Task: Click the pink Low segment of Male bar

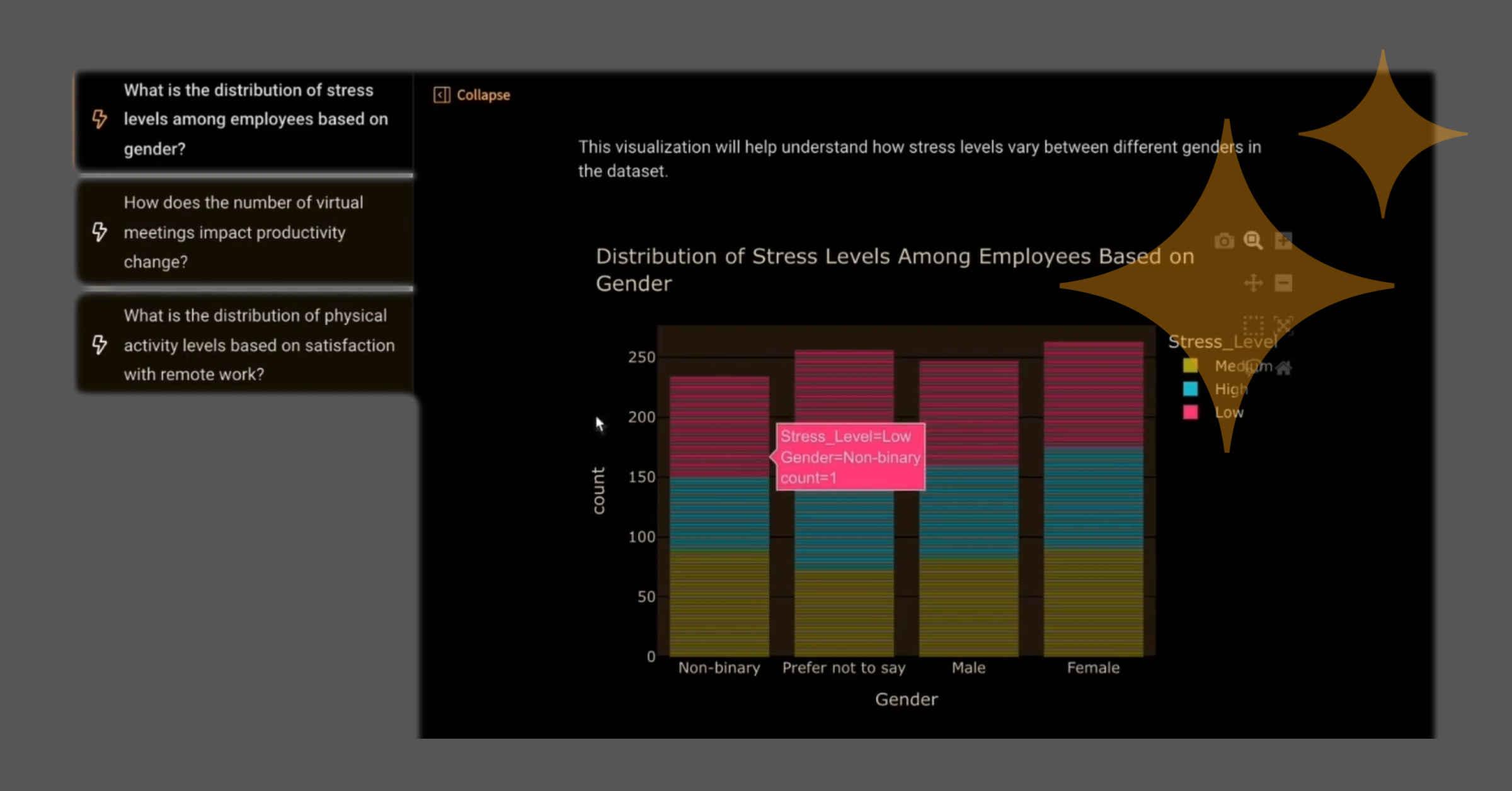Action: coord(968,413)
